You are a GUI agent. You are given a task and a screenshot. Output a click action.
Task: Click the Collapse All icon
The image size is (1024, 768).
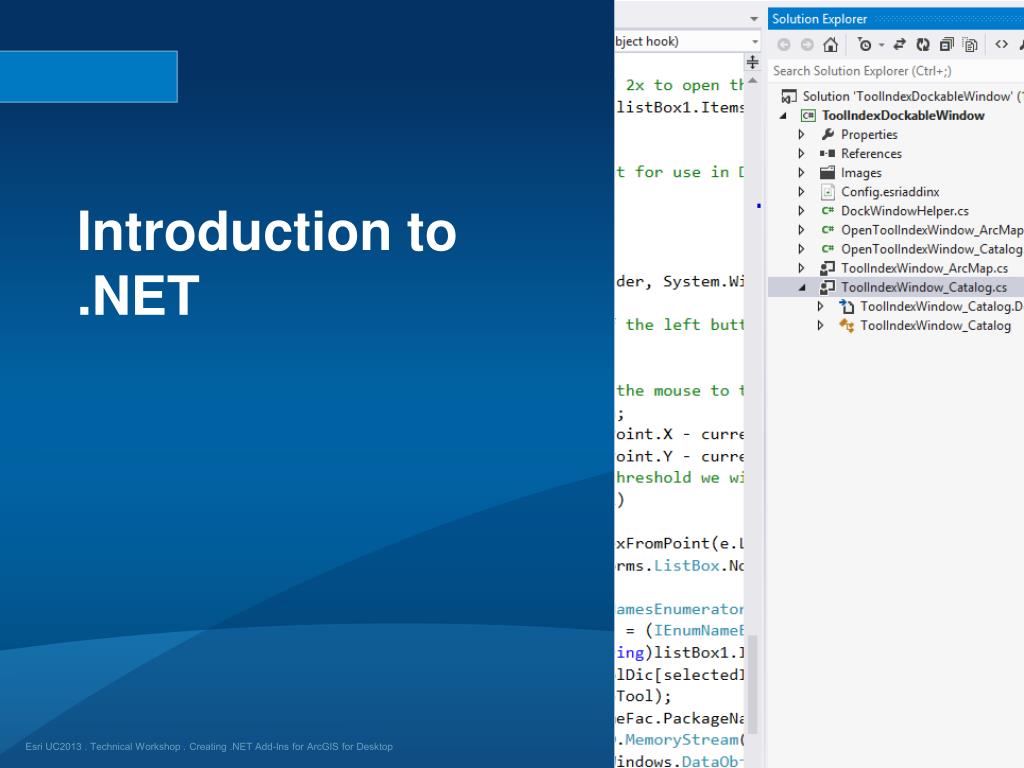[946, 44]
